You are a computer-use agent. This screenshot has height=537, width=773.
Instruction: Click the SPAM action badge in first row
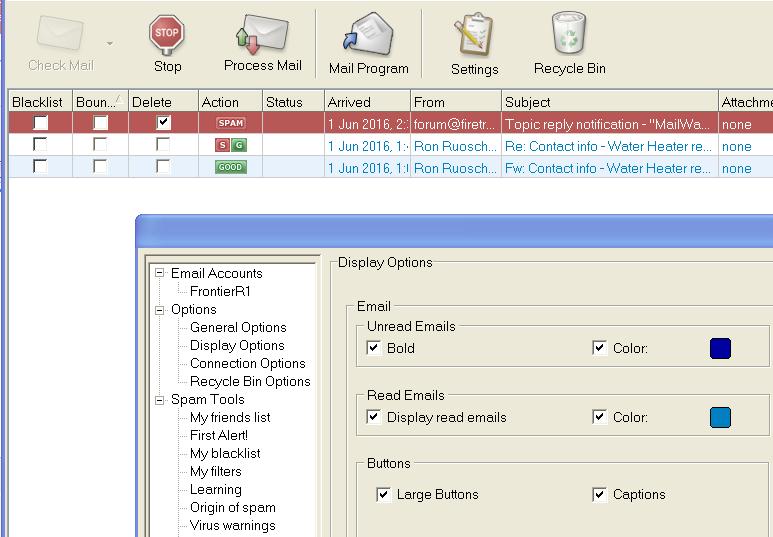click(x=231, y=123)
